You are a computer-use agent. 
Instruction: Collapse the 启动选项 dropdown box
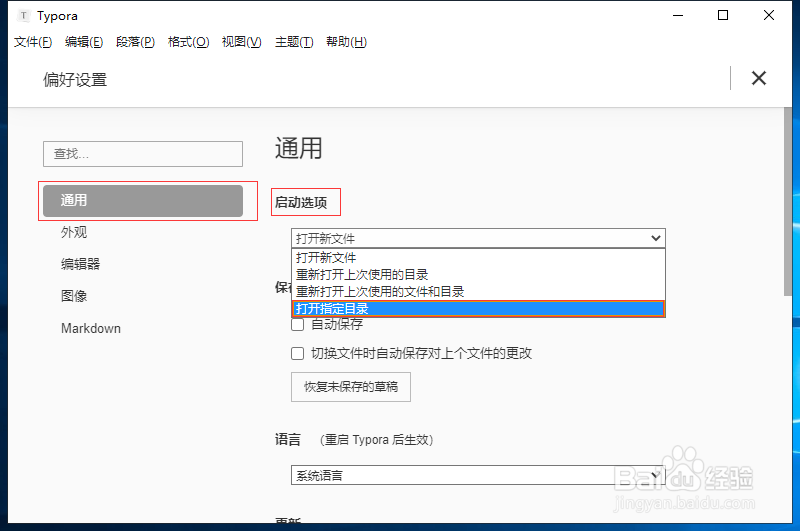478,238
